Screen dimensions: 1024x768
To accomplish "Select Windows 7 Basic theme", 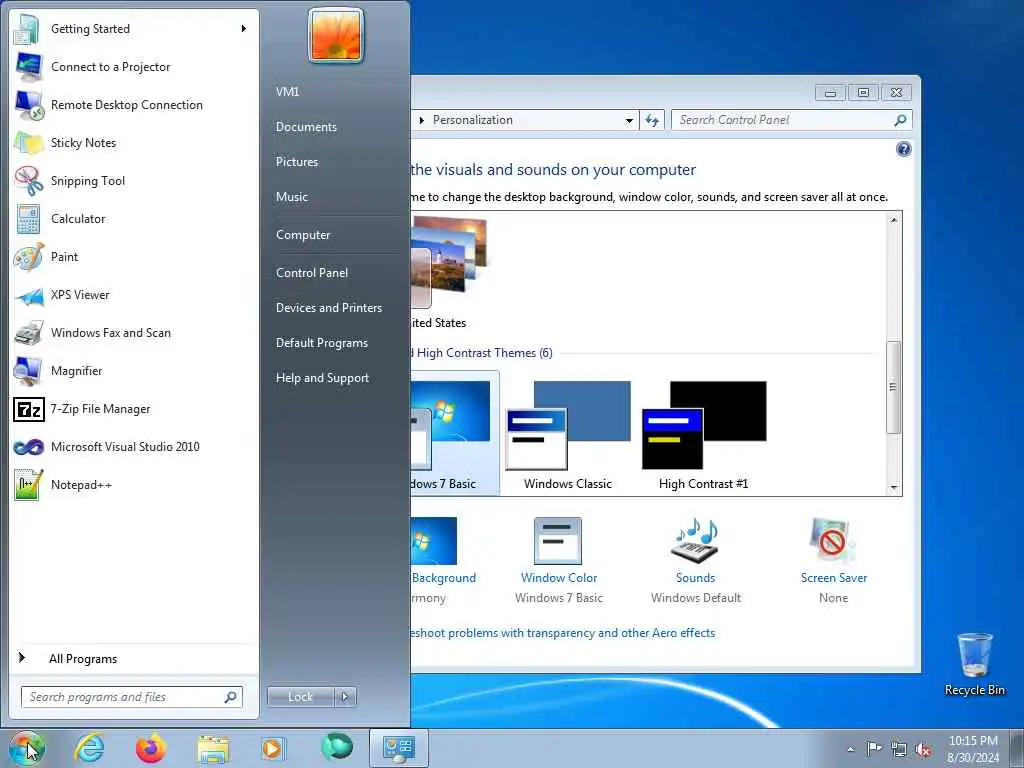I will point(455,433).
